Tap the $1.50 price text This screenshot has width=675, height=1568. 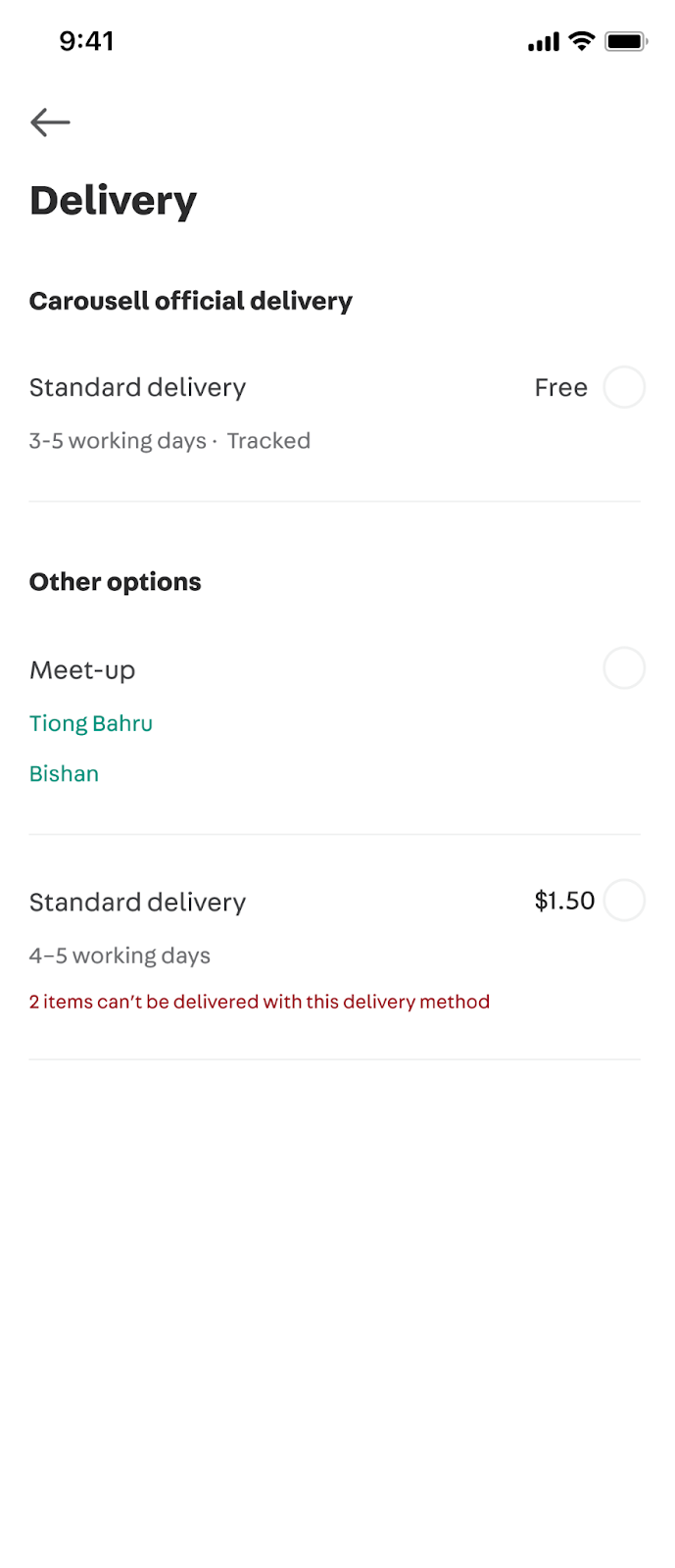(564, 901)
